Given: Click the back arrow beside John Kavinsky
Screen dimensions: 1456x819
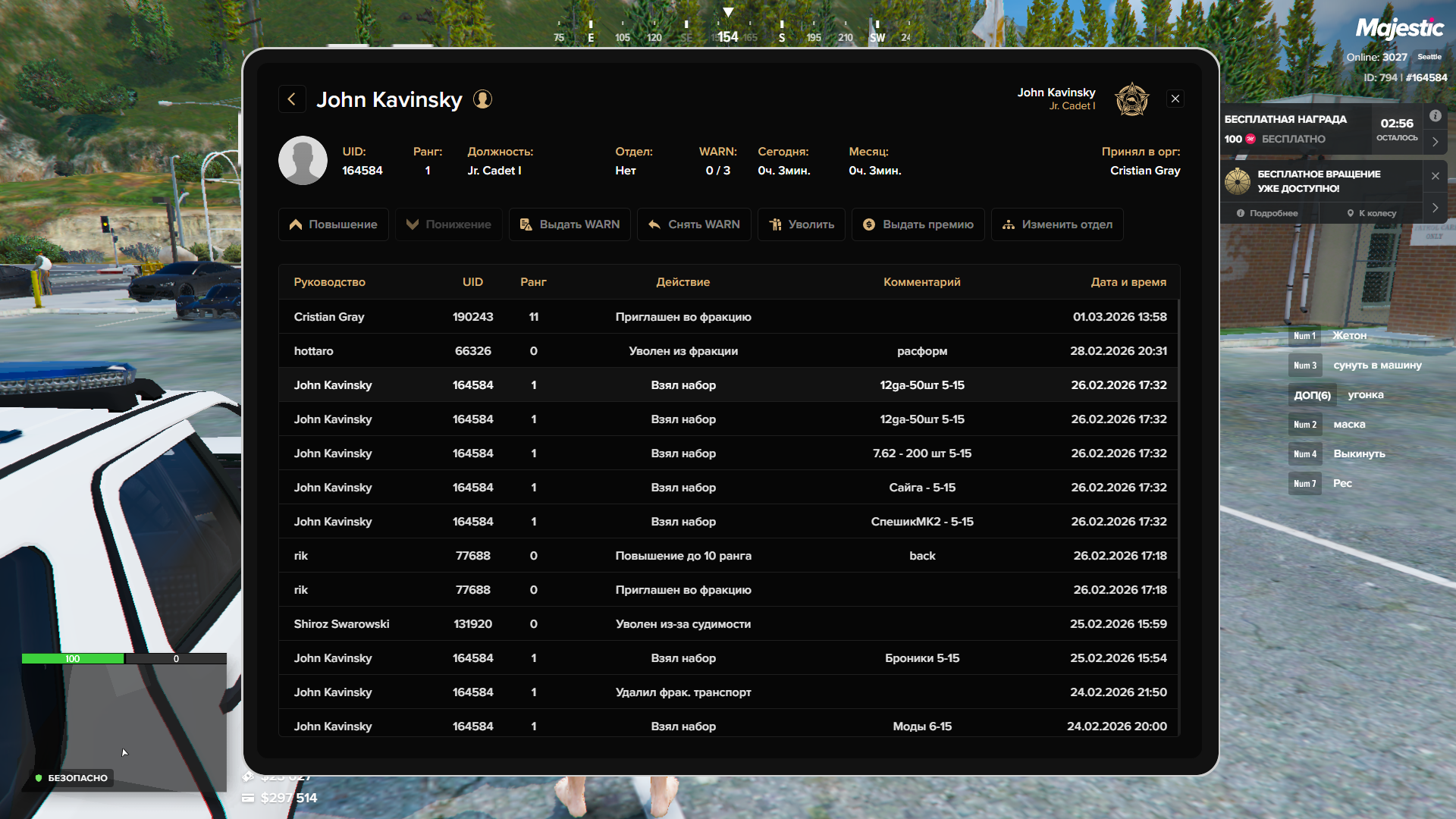Looking at the screenshot, I should (292, 99).
